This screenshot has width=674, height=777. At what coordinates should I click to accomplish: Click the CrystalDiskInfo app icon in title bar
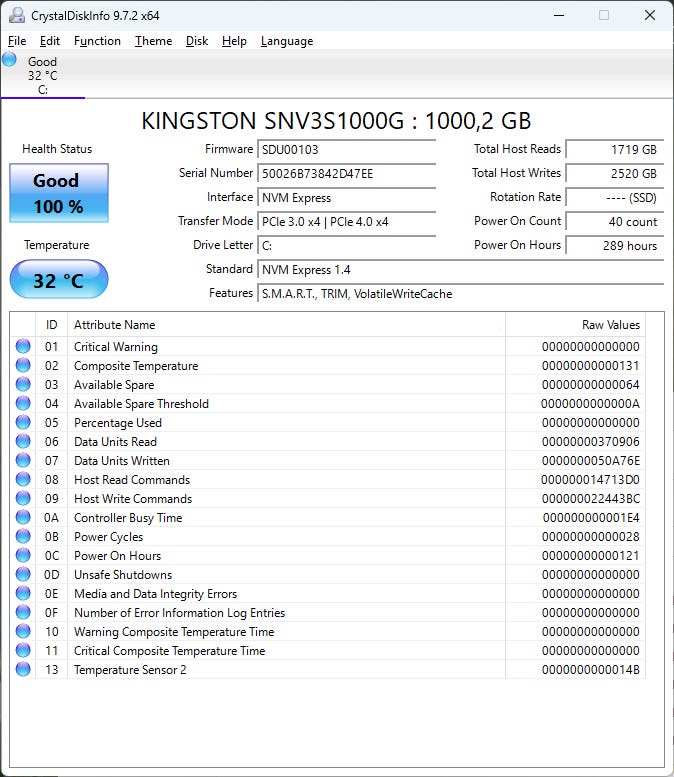15,15
